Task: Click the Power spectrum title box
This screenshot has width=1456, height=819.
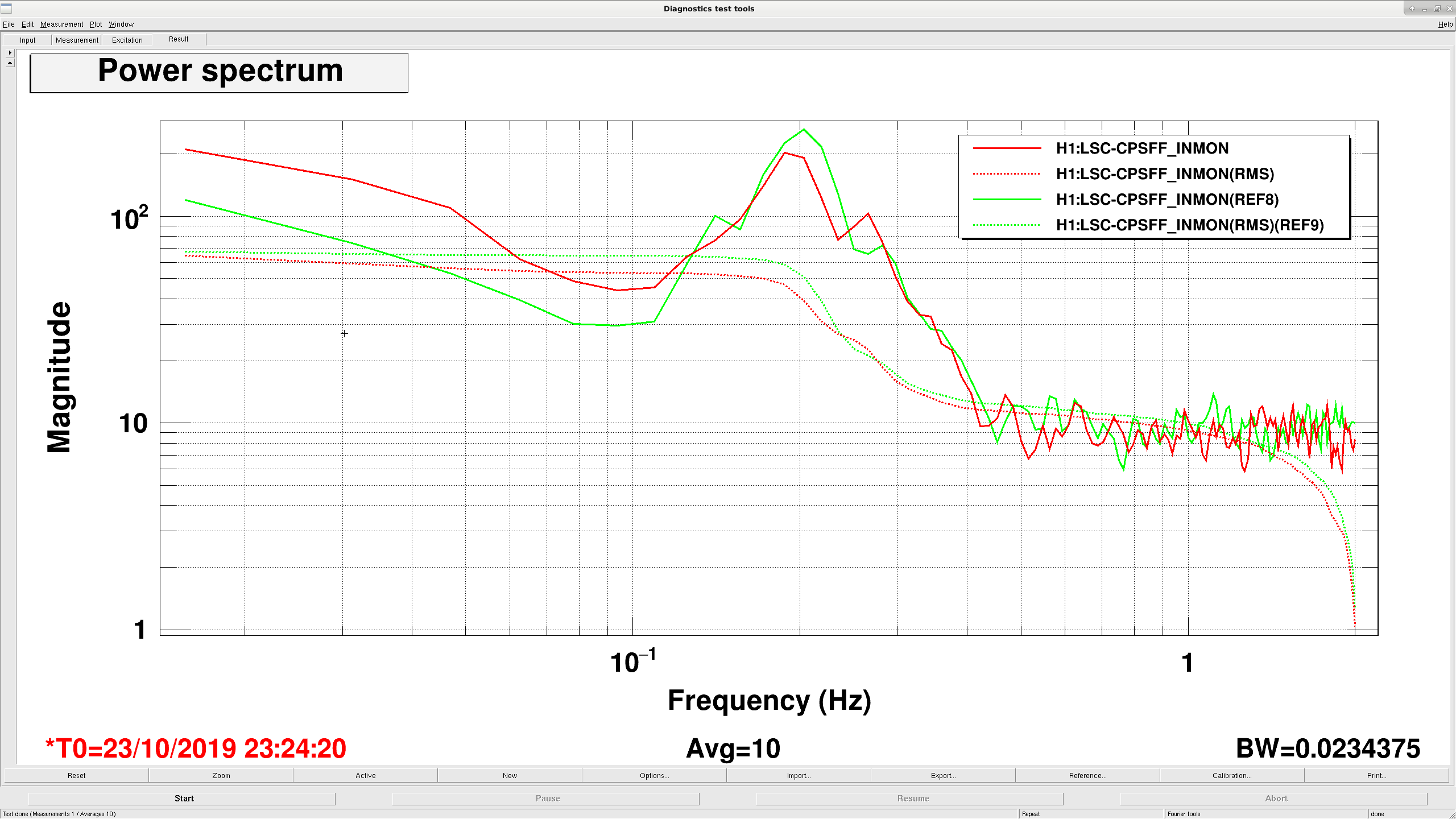Action: 219,73
